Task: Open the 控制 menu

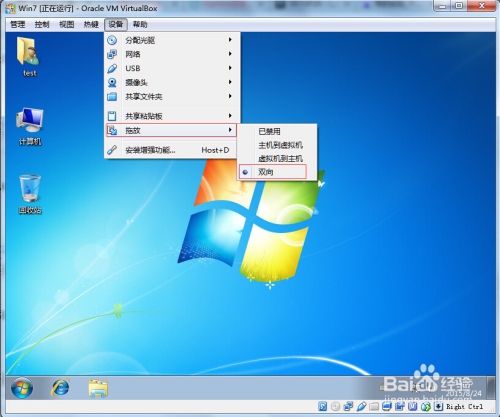Action: point(42,24)
